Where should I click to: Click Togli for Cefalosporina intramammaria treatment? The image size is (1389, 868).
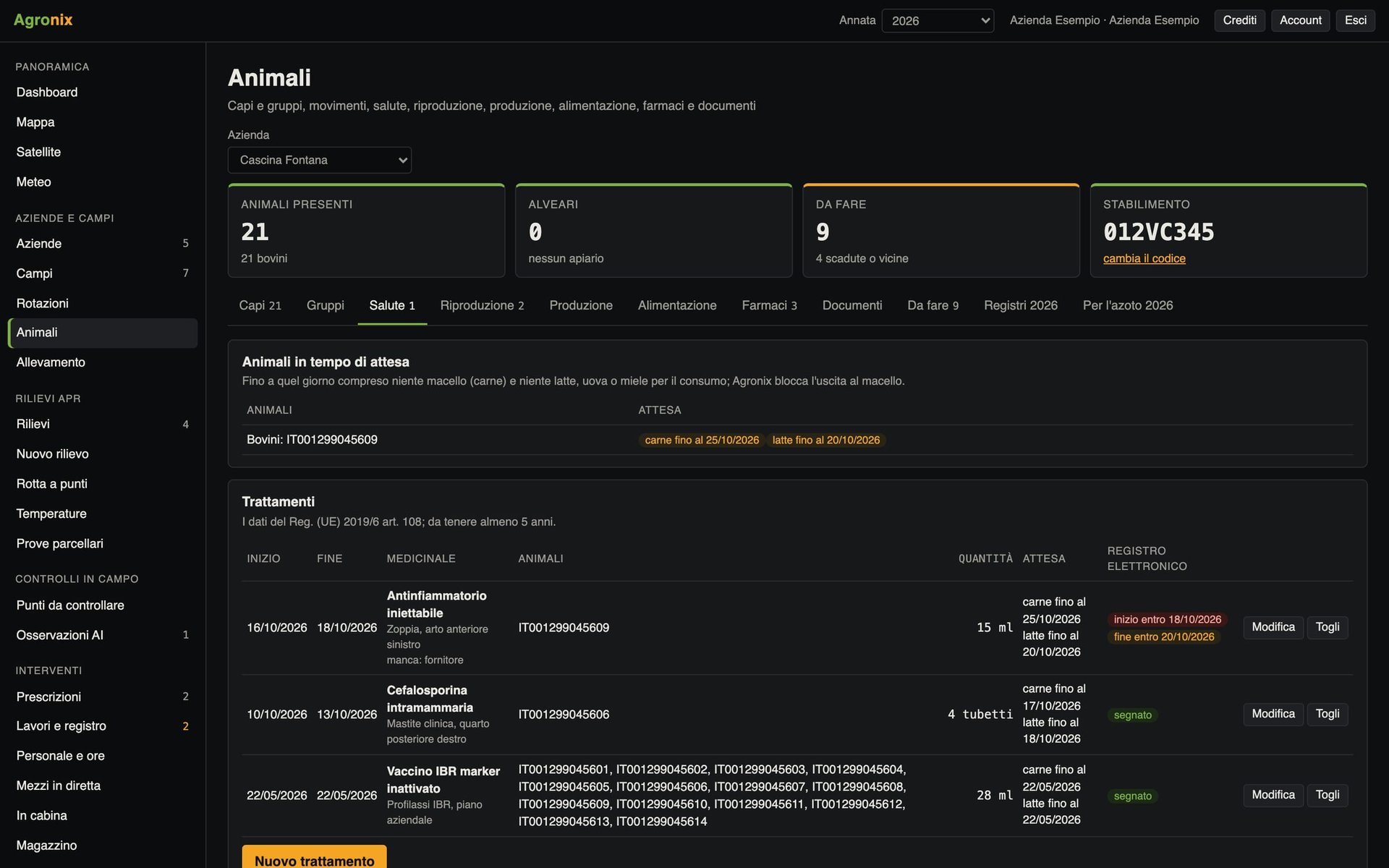1327,714
